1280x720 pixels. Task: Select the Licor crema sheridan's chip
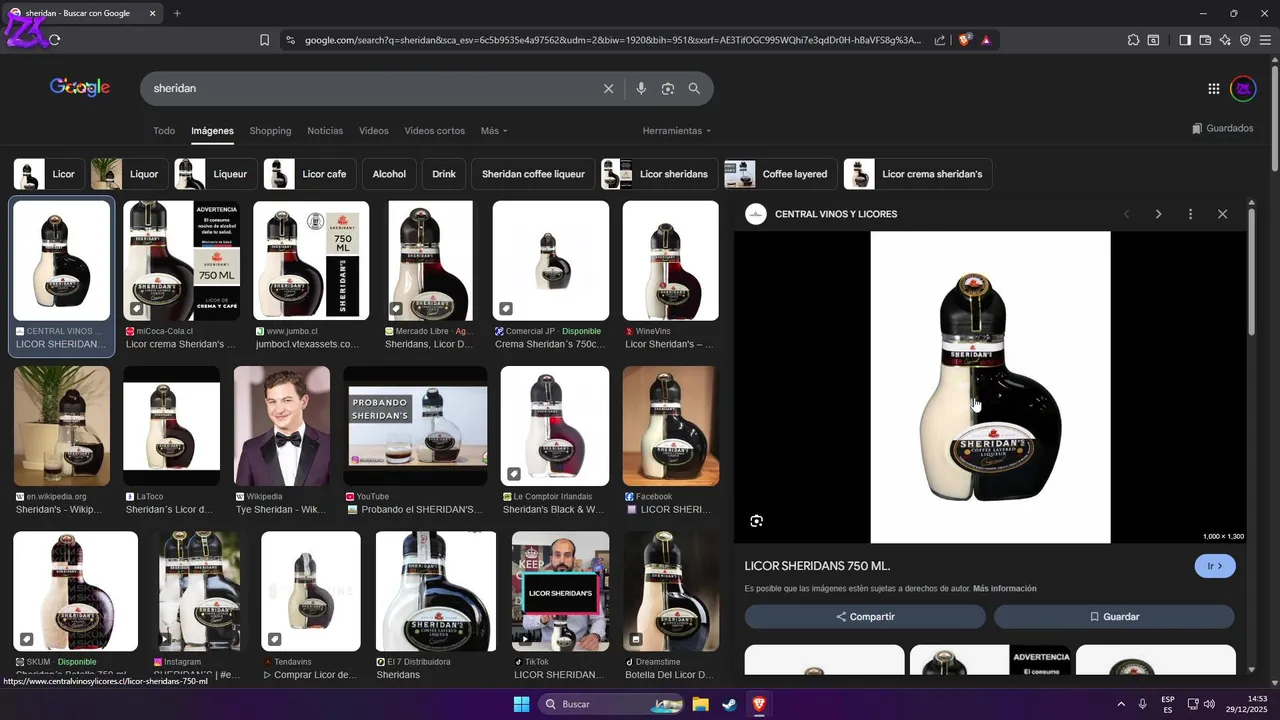(918, 174)
